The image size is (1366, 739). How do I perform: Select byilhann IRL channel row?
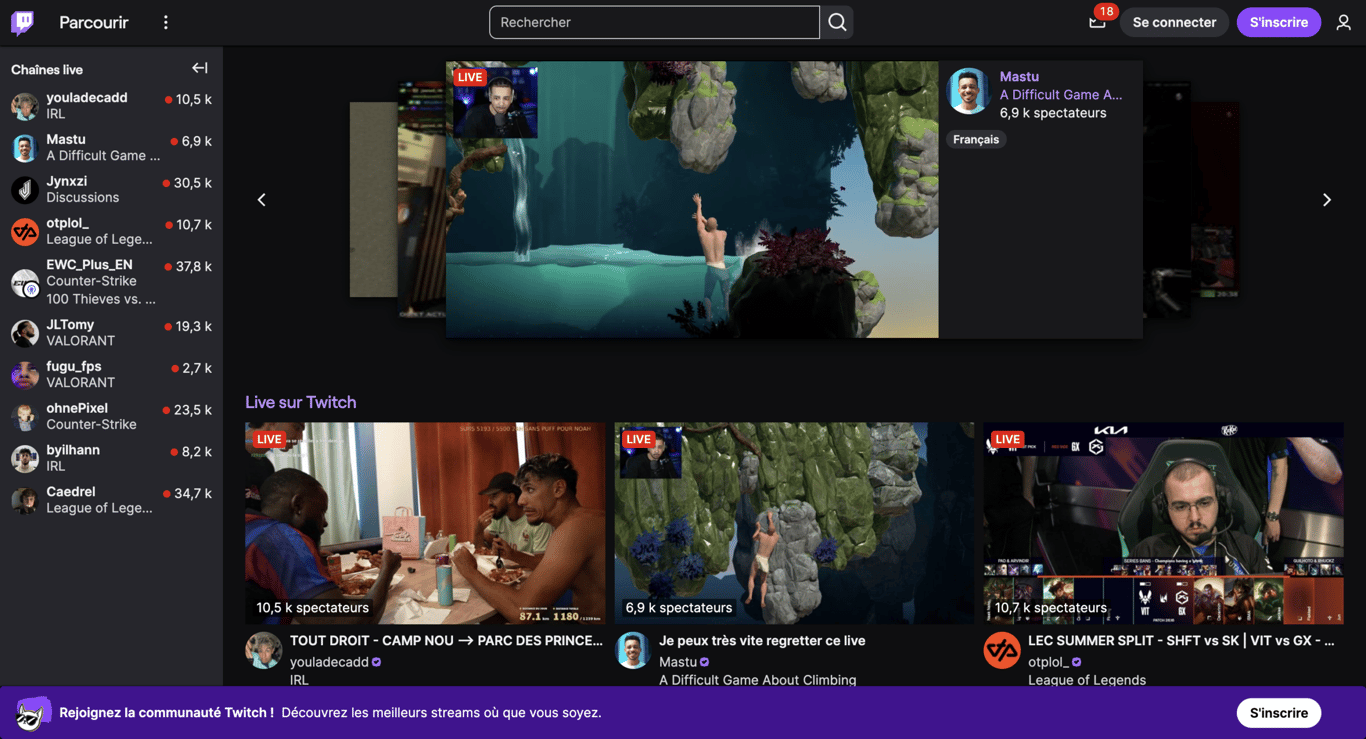click(x=111, y=459)
